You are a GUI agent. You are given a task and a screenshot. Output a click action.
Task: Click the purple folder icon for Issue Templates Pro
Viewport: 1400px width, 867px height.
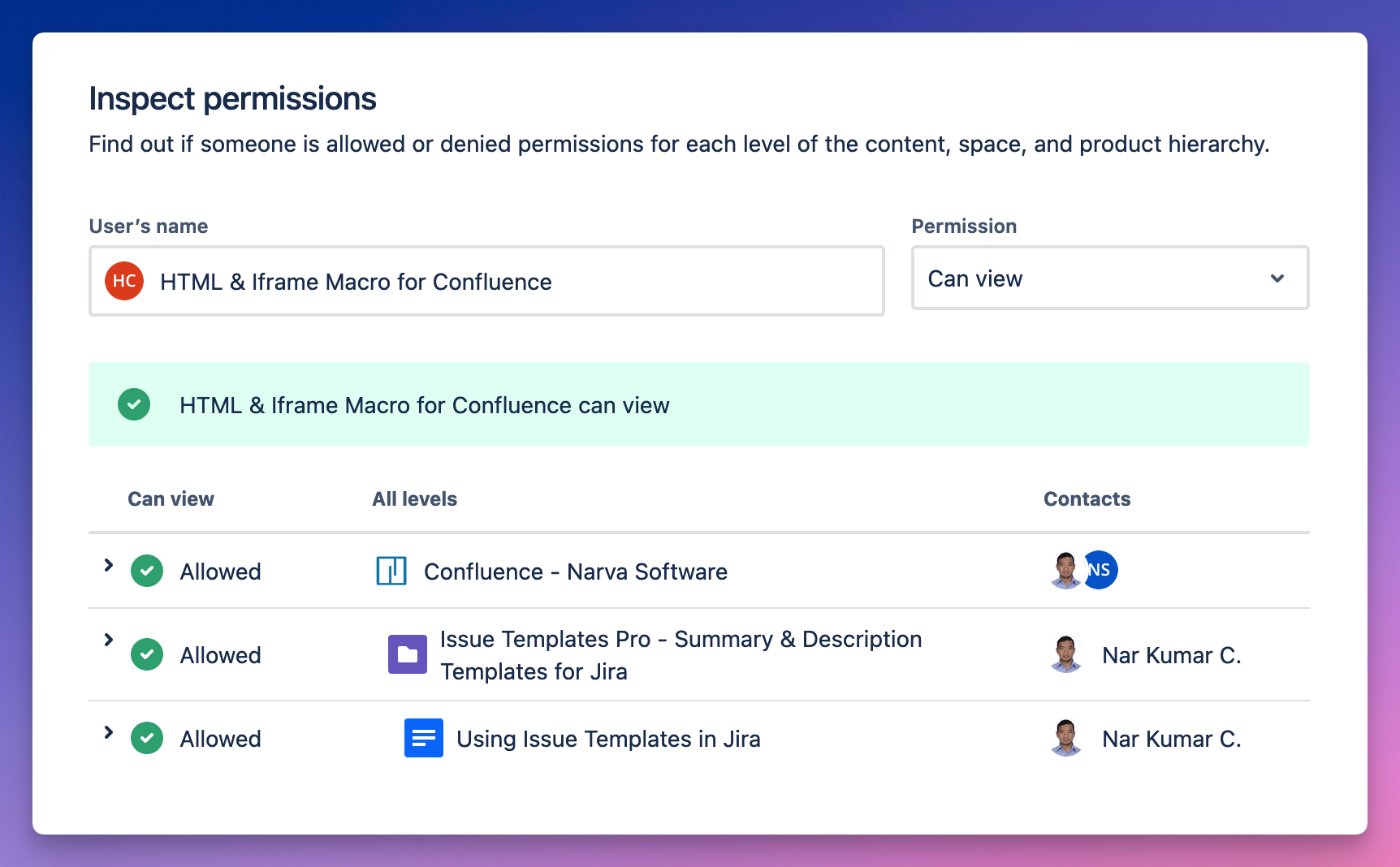[x=408, y=654]
